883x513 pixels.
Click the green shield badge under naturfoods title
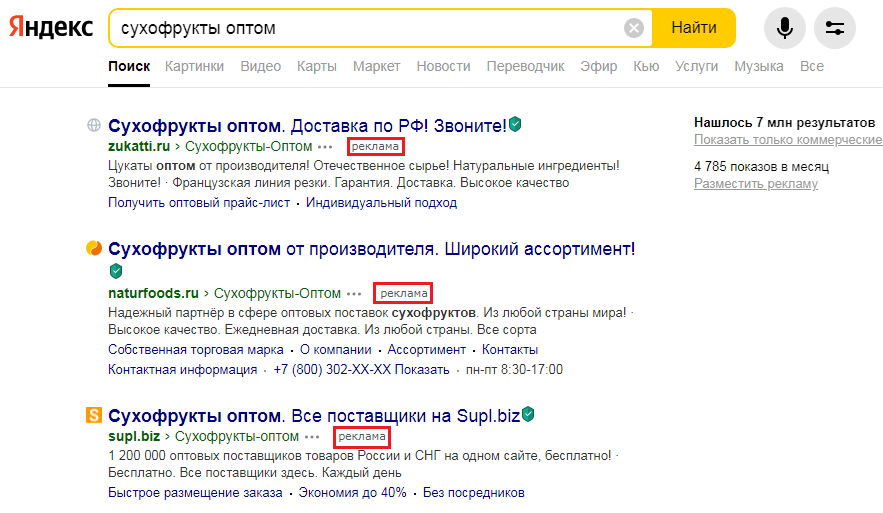point(116,271)
